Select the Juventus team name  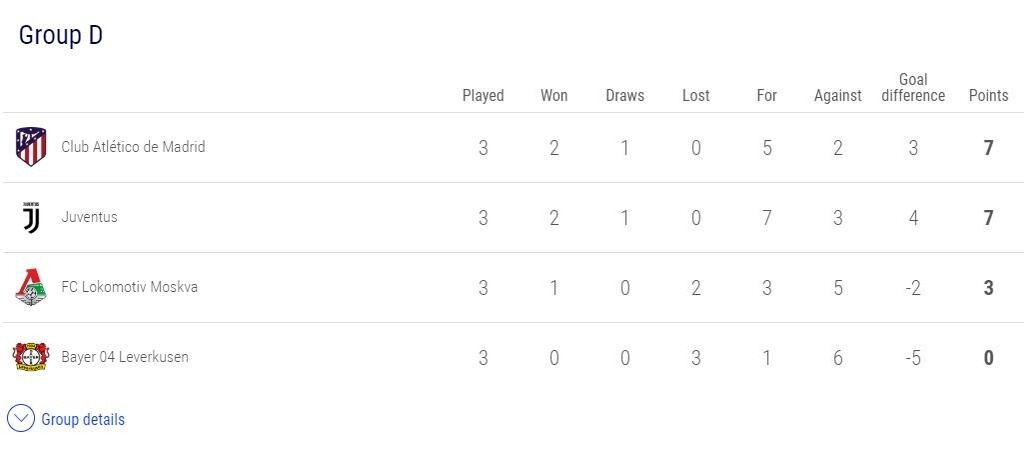(x=89, y=217)
